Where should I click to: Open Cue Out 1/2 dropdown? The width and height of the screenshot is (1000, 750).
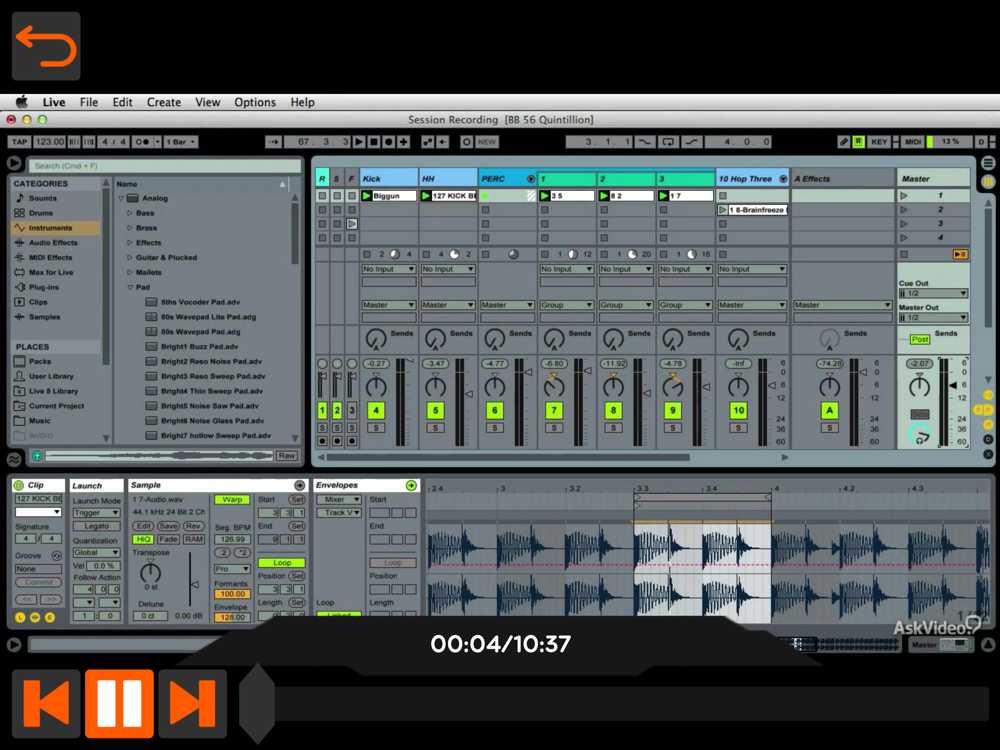933,293
